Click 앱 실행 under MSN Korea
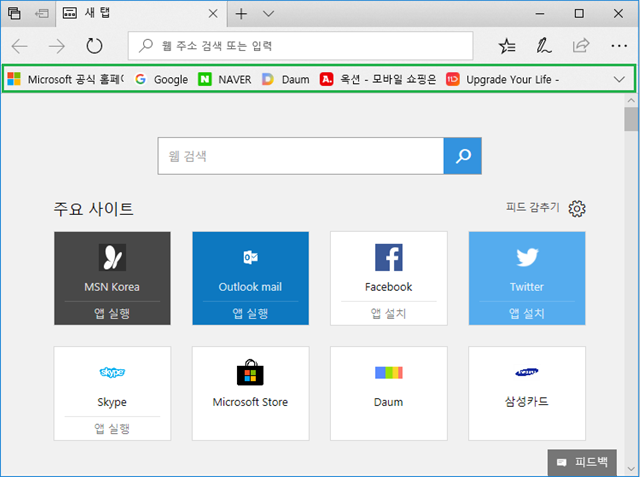Image resolution: width=640 pixels, height=477 pixels. [112, 313]
